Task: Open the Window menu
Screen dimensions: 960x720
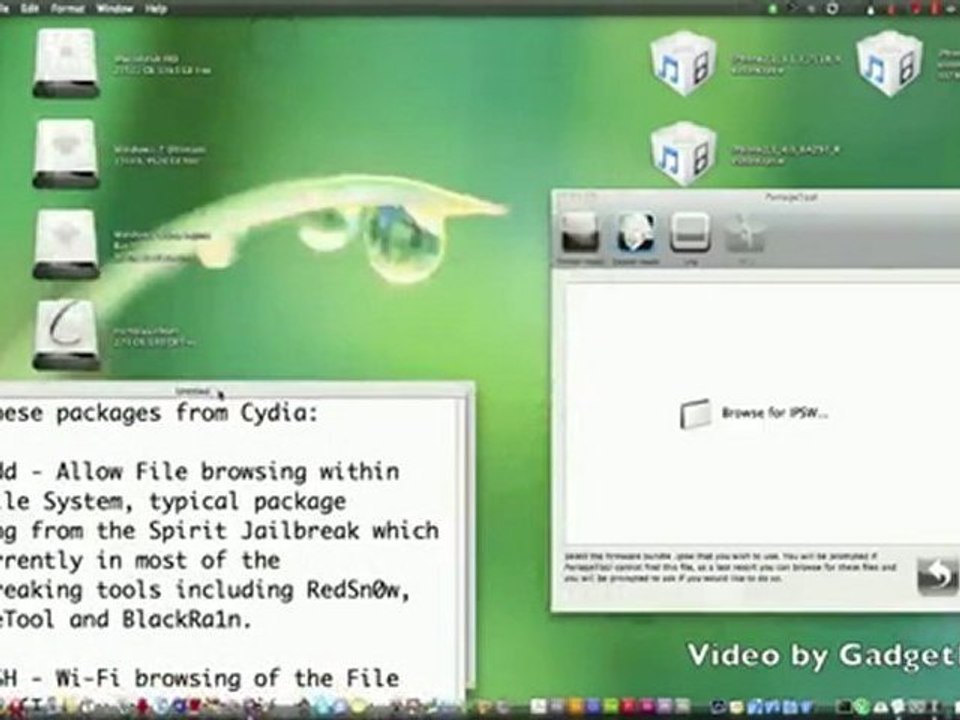Action: point(115,9)
